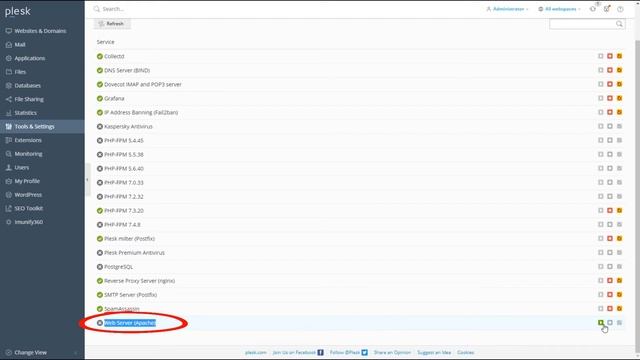Stop the Grafana service
This screenshot has width=640, height=360.
tap(610, 98)
